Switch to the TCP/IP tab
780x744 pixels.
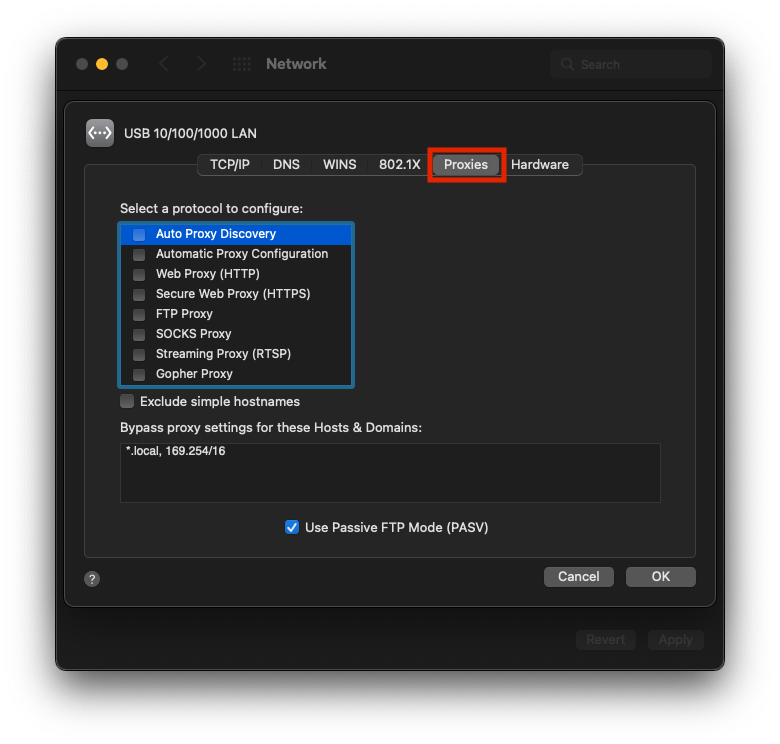229,165
